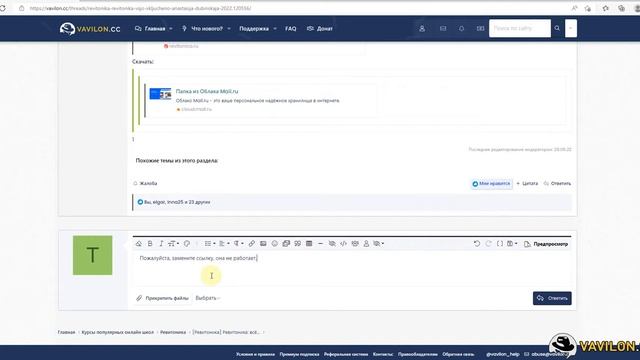Click the insert table icon
Image resolution: width=640 pixels, height=360 pixels.
(309, 244)
